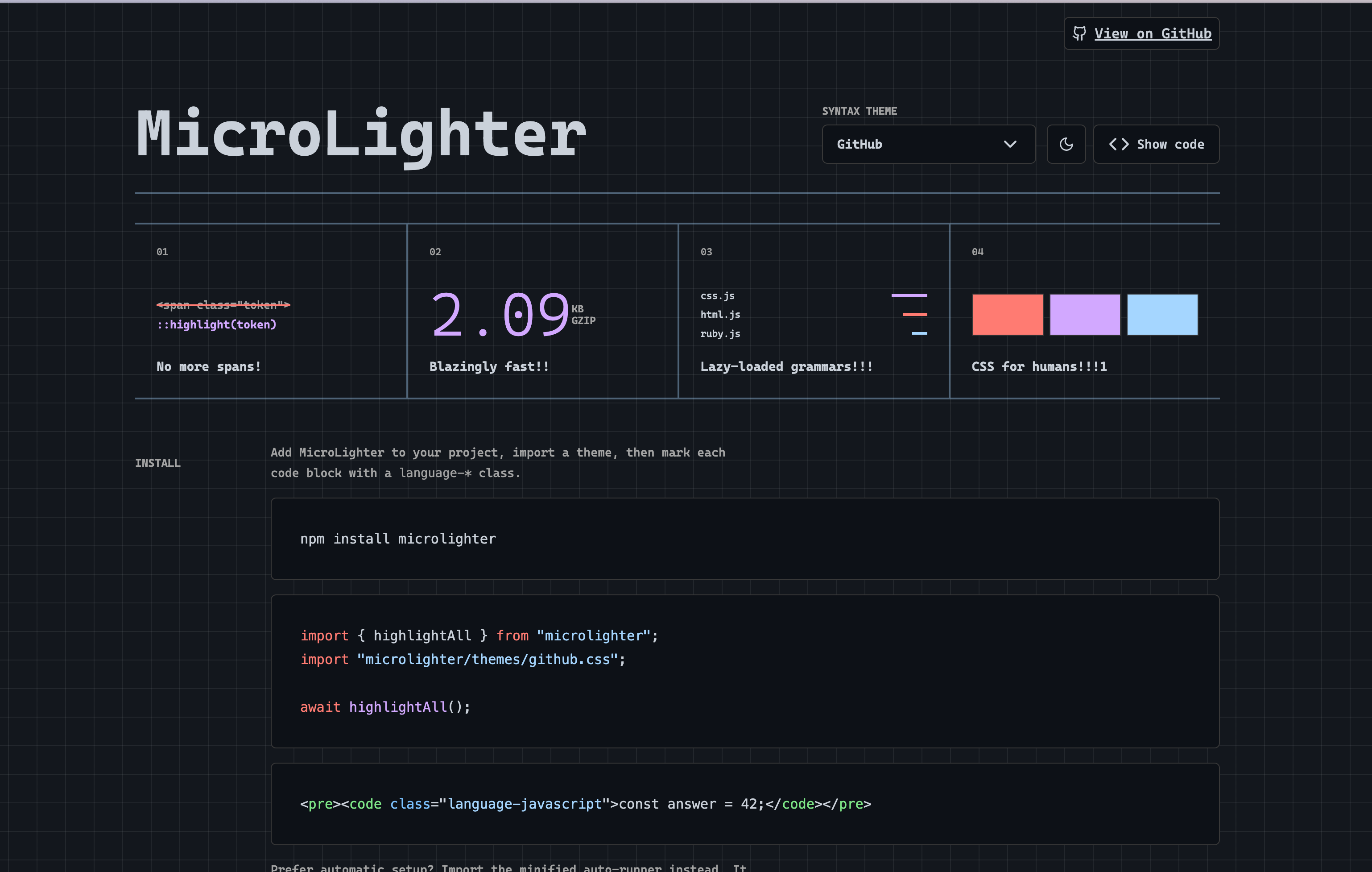This screenshot has height=872, width=1372.
Task: Open the Syntax Theme dropdown showing GitHub
Action: click(928, 144)
